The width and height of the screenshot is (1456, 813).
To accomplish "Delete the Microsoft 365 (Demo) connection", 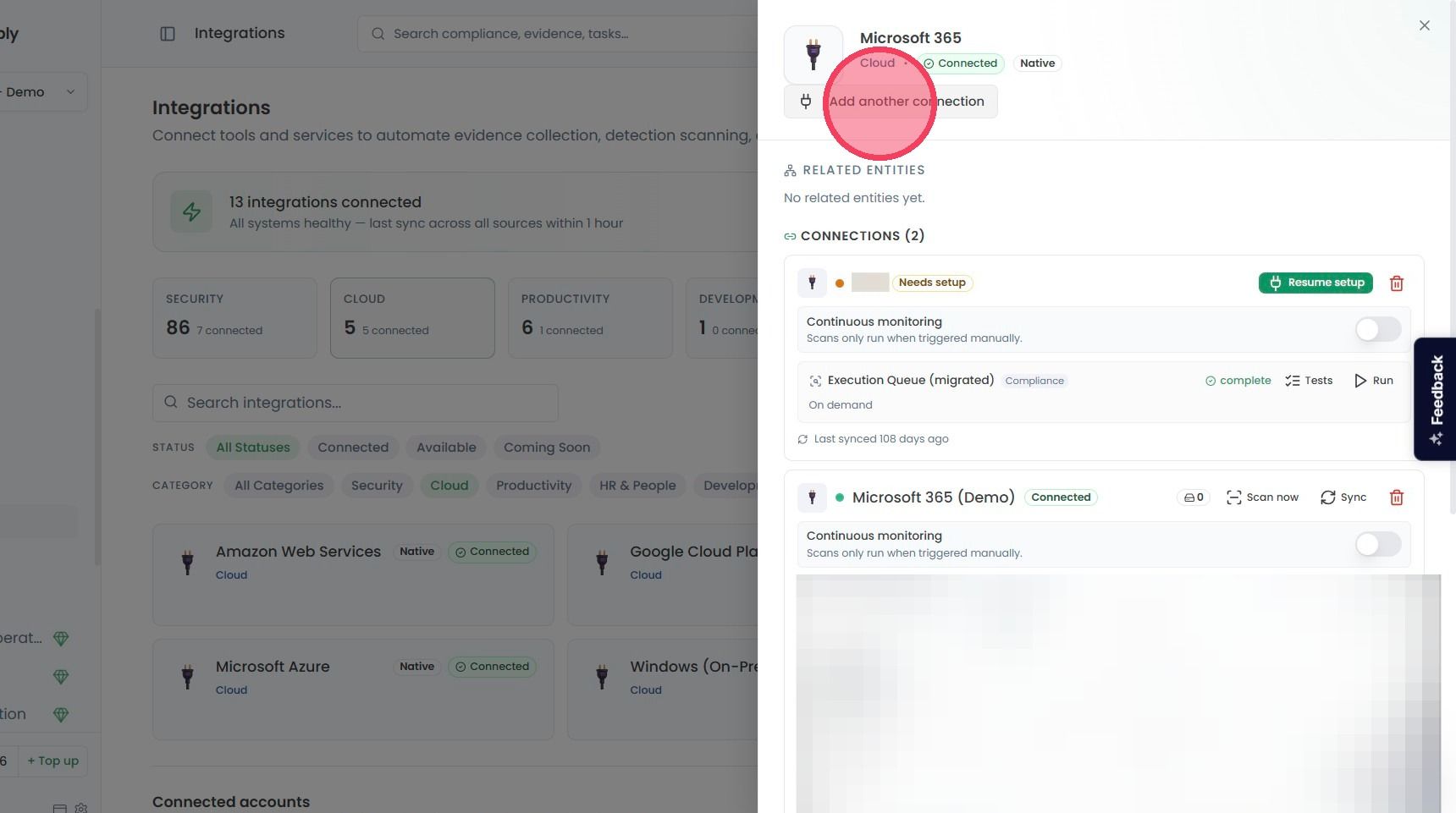I will (x=1397, y=497).
